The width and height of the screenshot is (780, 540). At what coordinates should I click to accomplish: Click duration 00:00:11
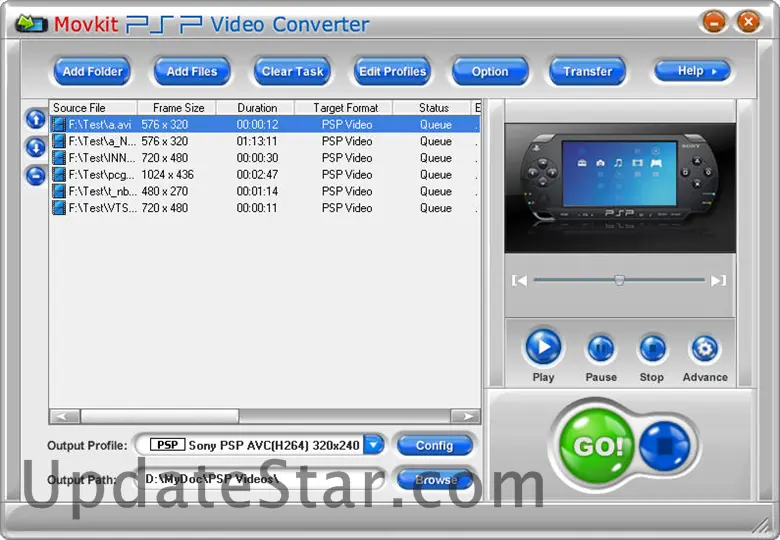(x=257, y=208)
